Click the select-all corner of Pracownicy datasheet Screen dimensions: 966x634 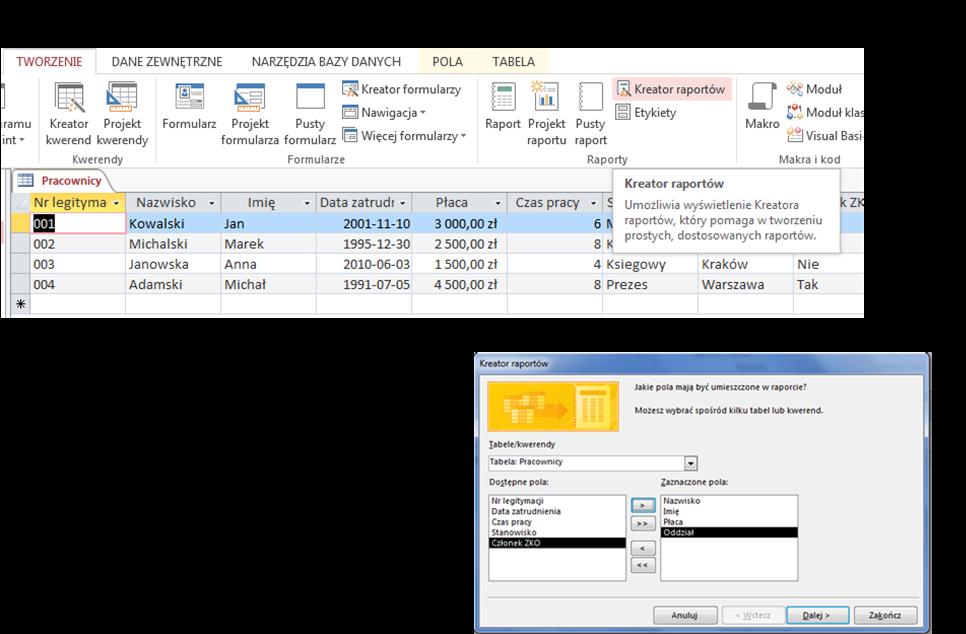coord(21,202)
